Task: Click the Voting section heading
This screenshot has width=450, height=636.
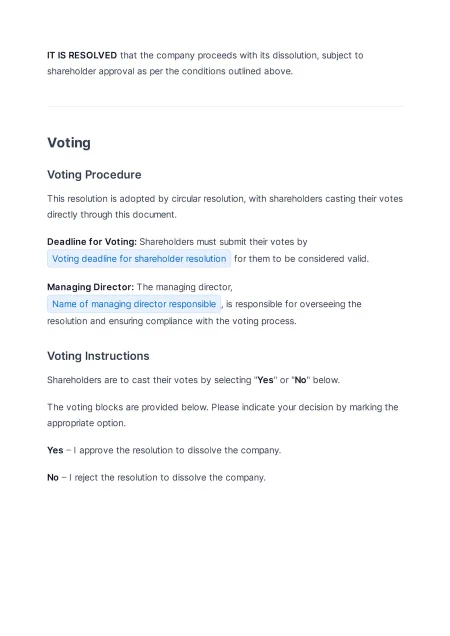Action: (x=69, y=143)
